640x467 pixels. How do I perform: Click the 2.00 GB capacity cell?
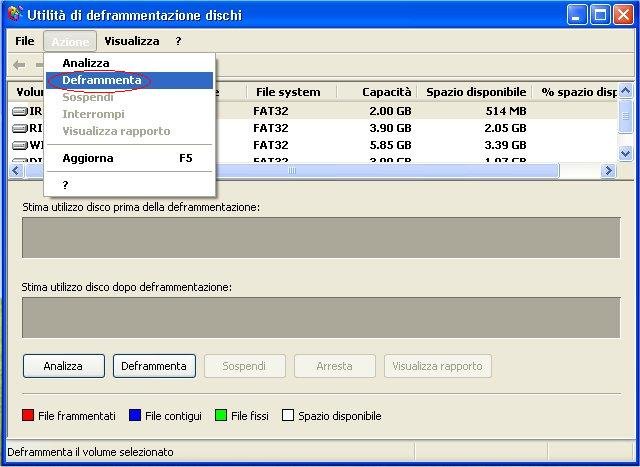point(390,111)
